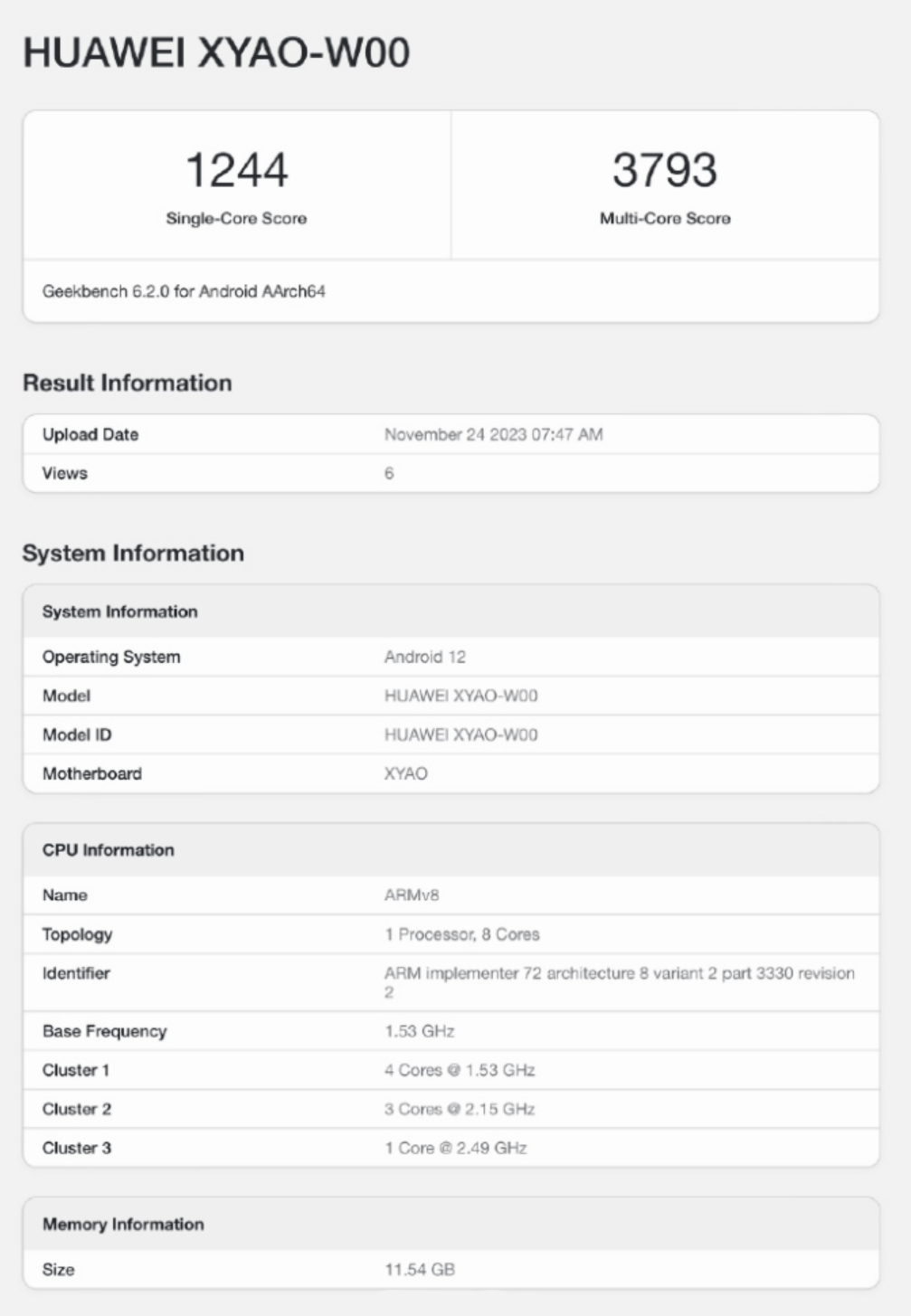Click the Result Information heading
The image size is (911, 1316).
click(128, 383)
